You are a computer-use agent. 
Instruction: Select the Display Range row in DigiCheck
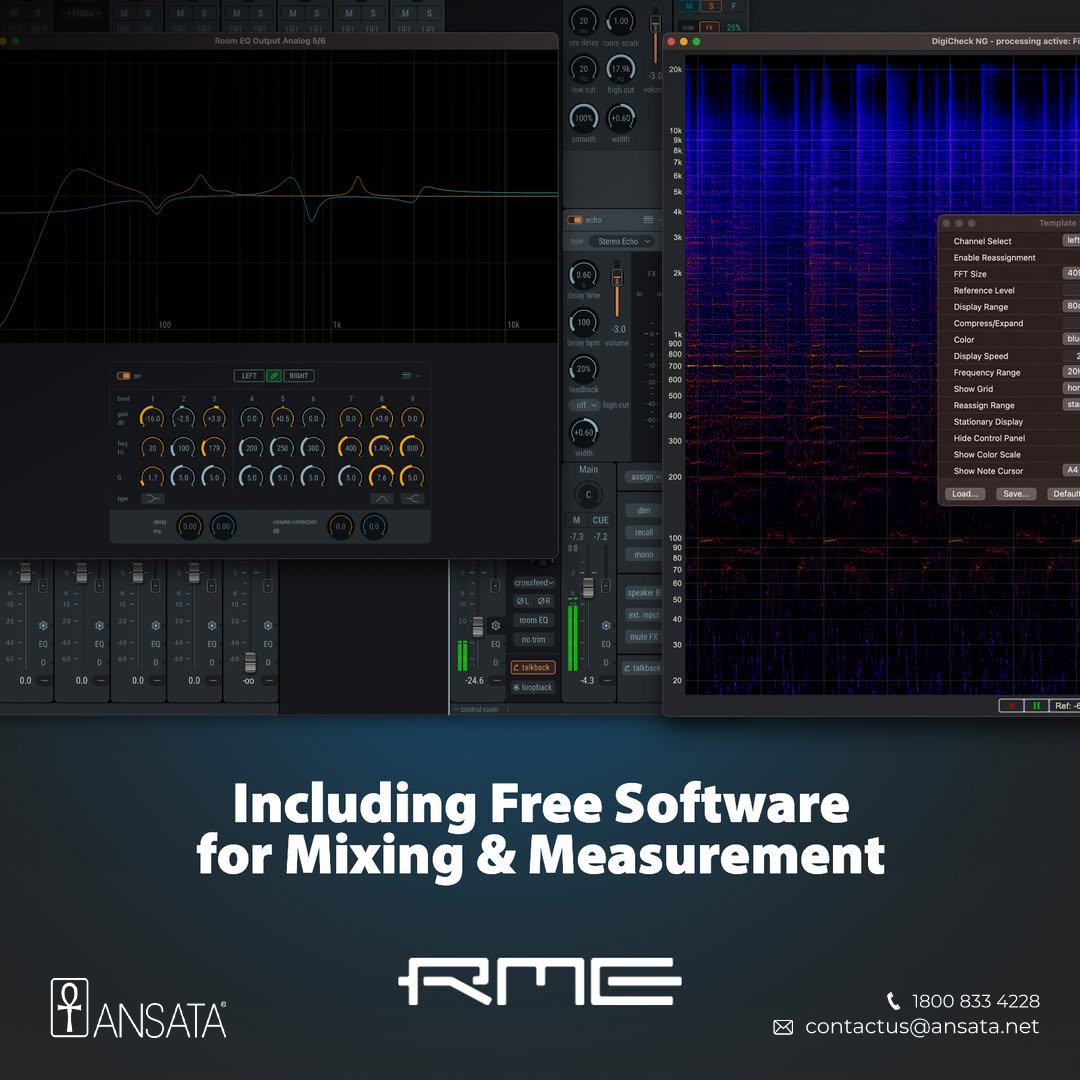click(x=1009, y=307)
